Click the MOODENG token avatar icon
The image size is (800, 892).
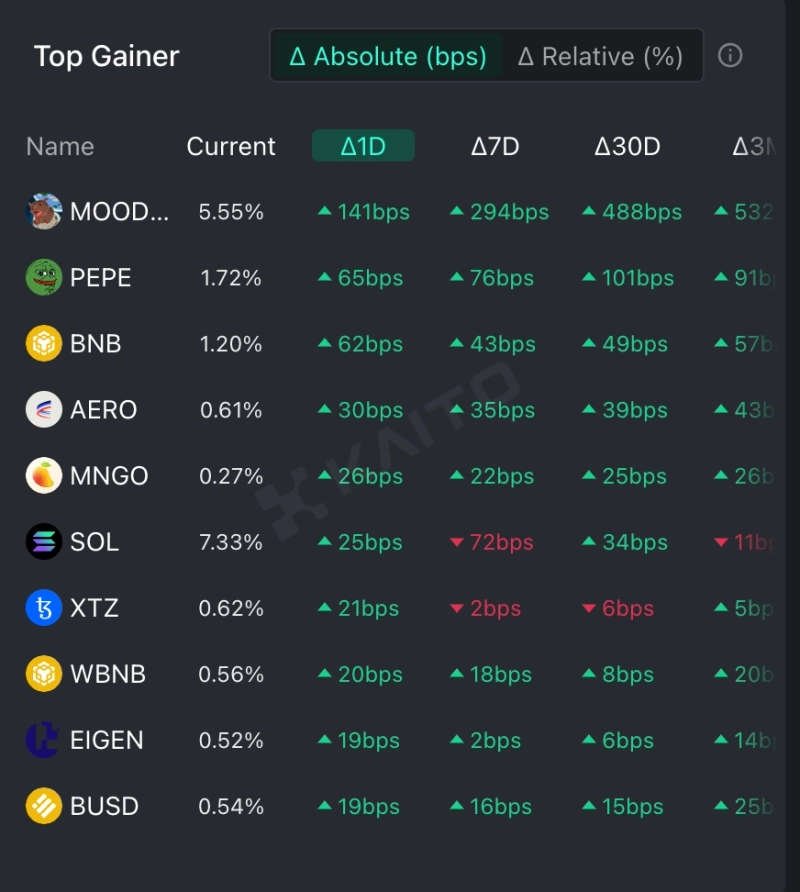pyautogui.click(x=44, y=212)
